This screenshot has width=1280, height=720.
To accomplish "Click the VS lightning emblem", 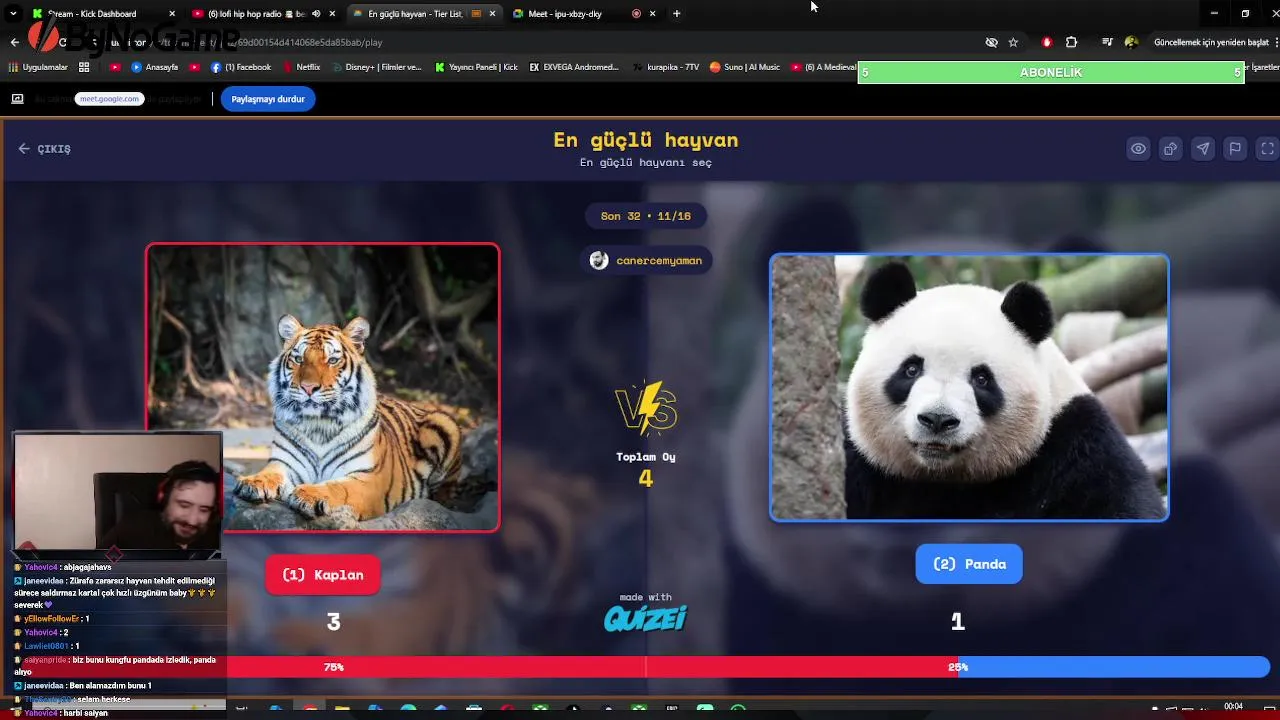I will pyautogui.click(x=646, y=408).
